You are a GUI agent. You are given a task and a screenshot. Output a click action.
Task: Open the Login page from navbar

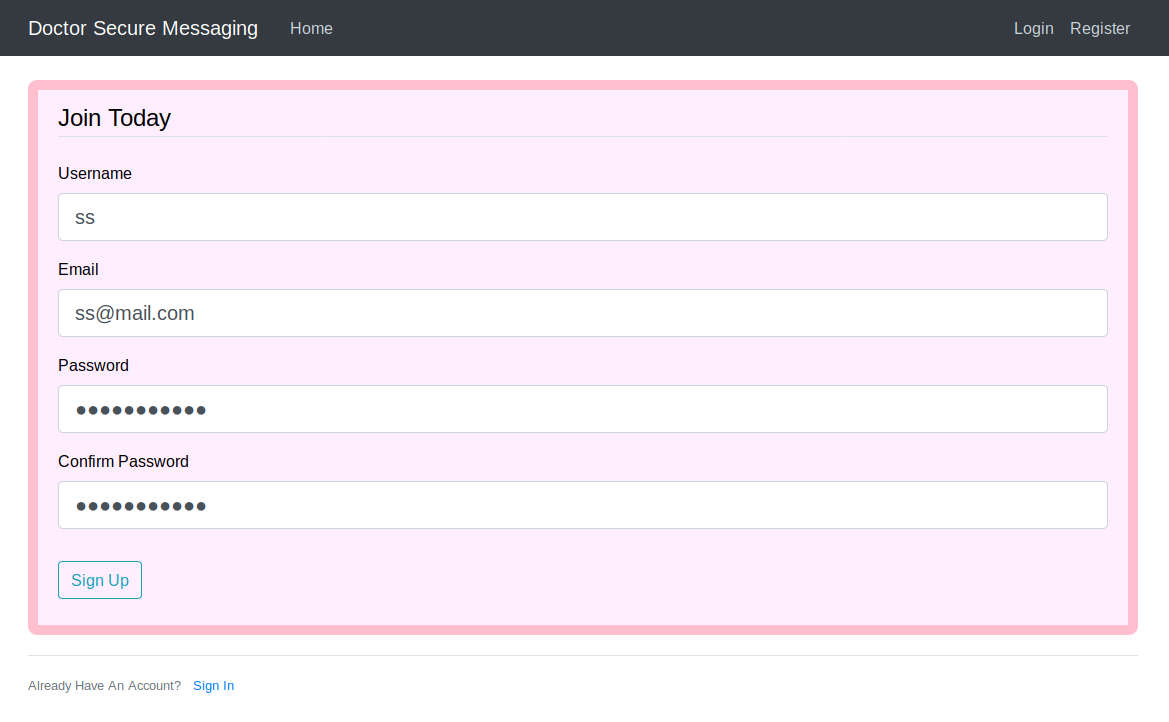pyautogui.click(x=1033, y=28)
